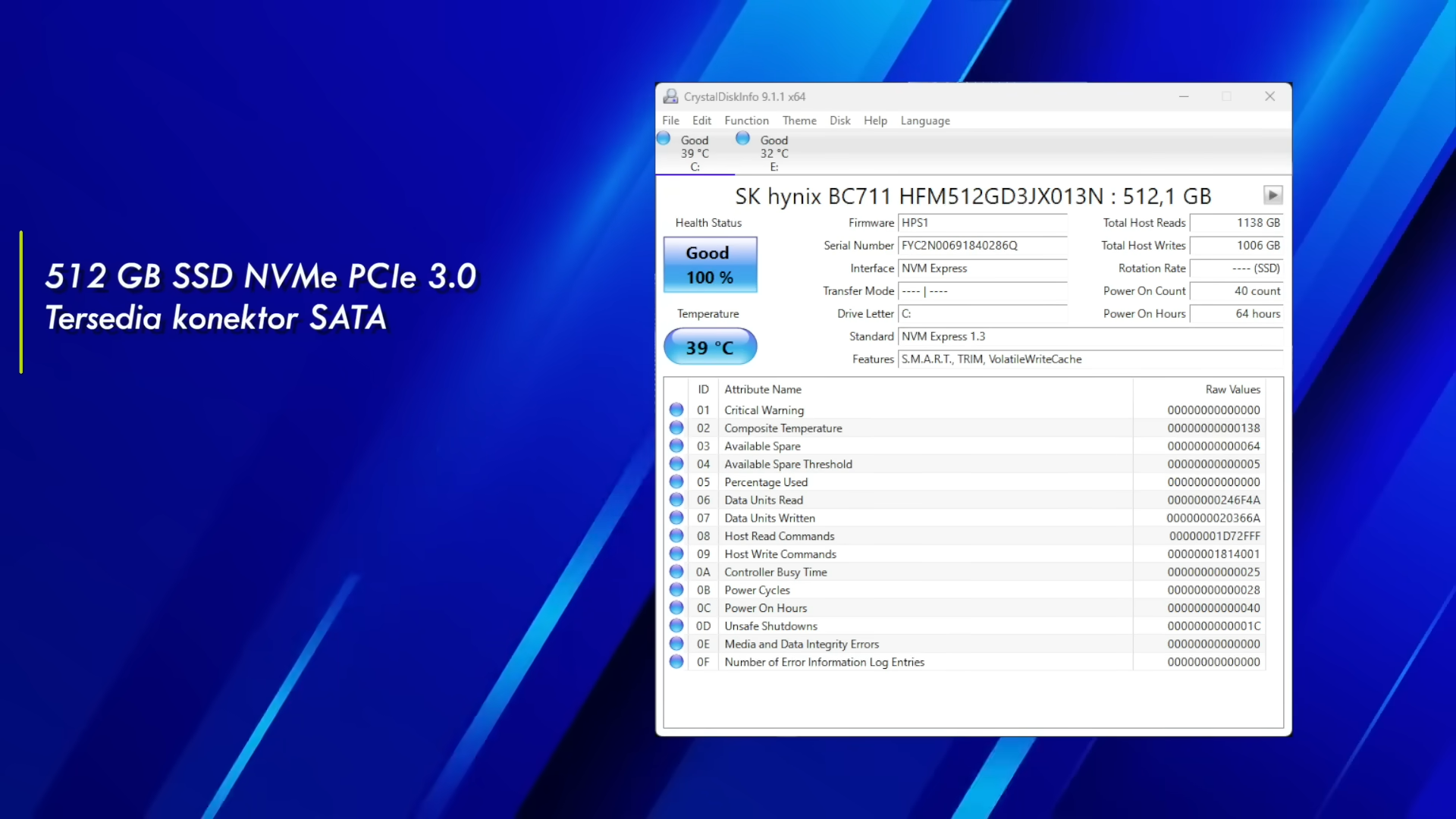Click the blue orb beside Composite Temperature
1456x819 pixels.
[676, 428]
